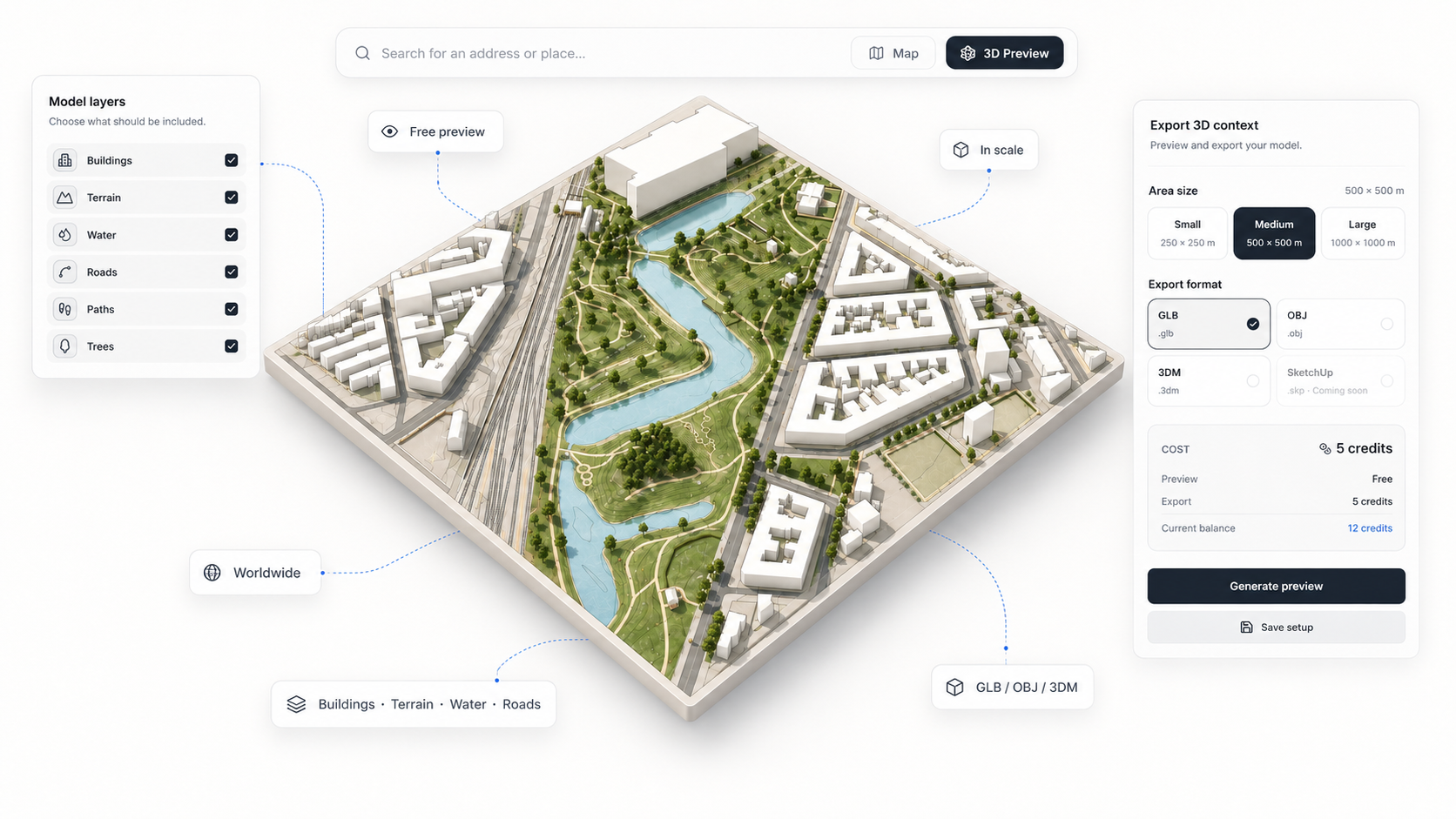This screenshot has width=1456, height=819.
Task: Click the 3D city model preview
Action: pyautogui.click(x=694, y=409)
